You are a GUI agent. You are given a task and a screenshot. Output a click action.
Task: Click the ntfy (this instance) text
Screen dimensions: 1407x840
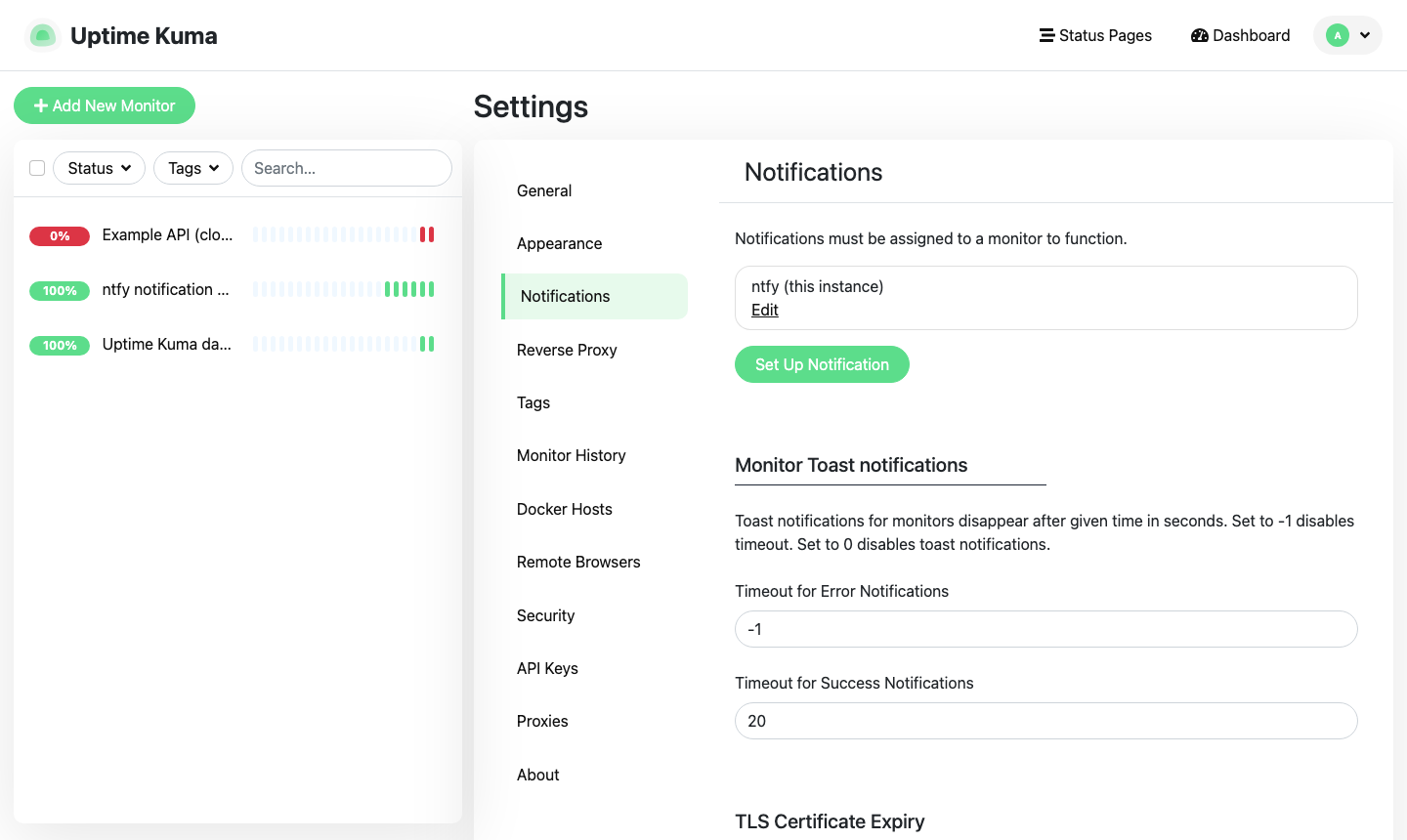817,286
